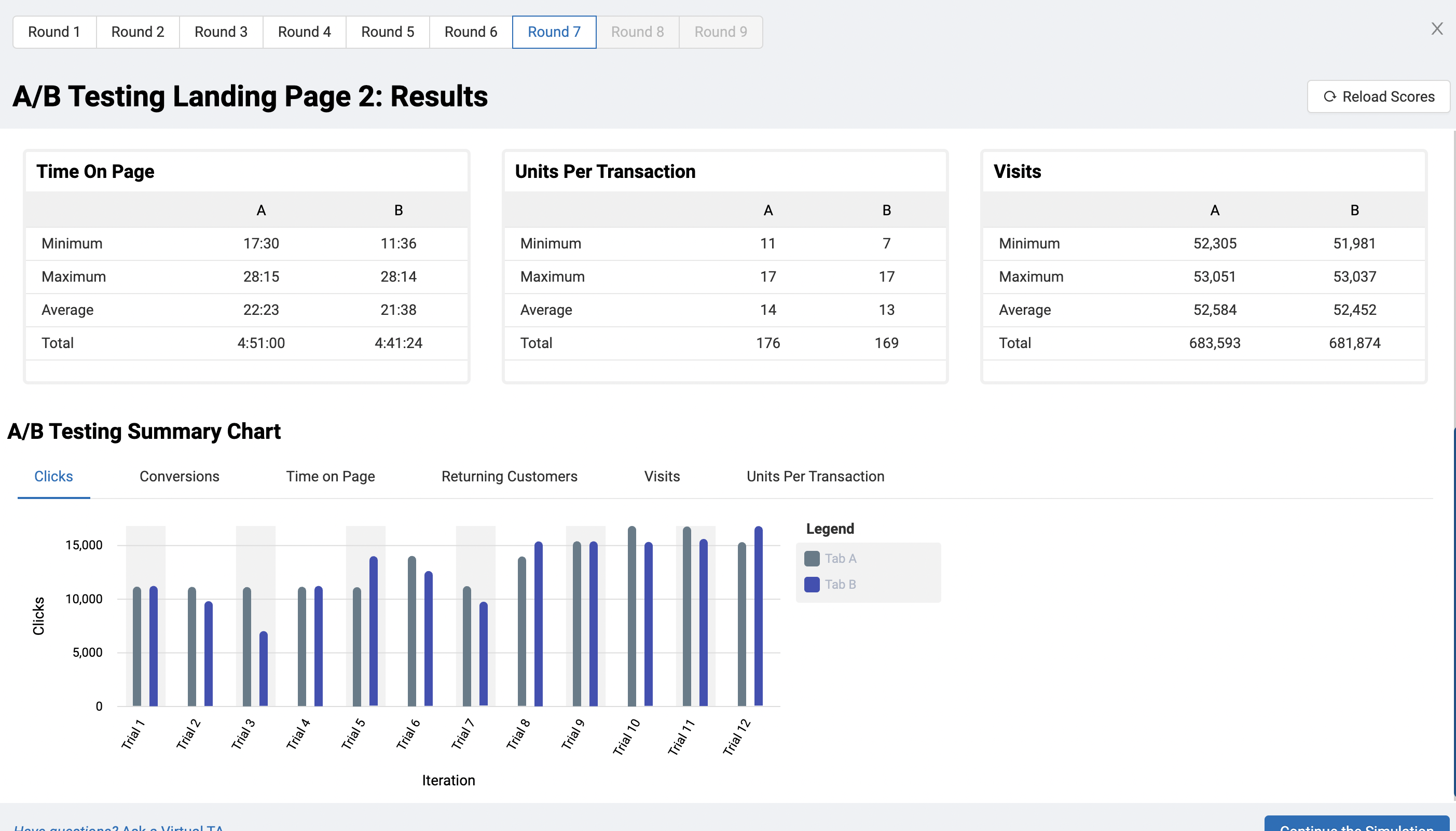Click the Reload Scores button

point(1378,96)
